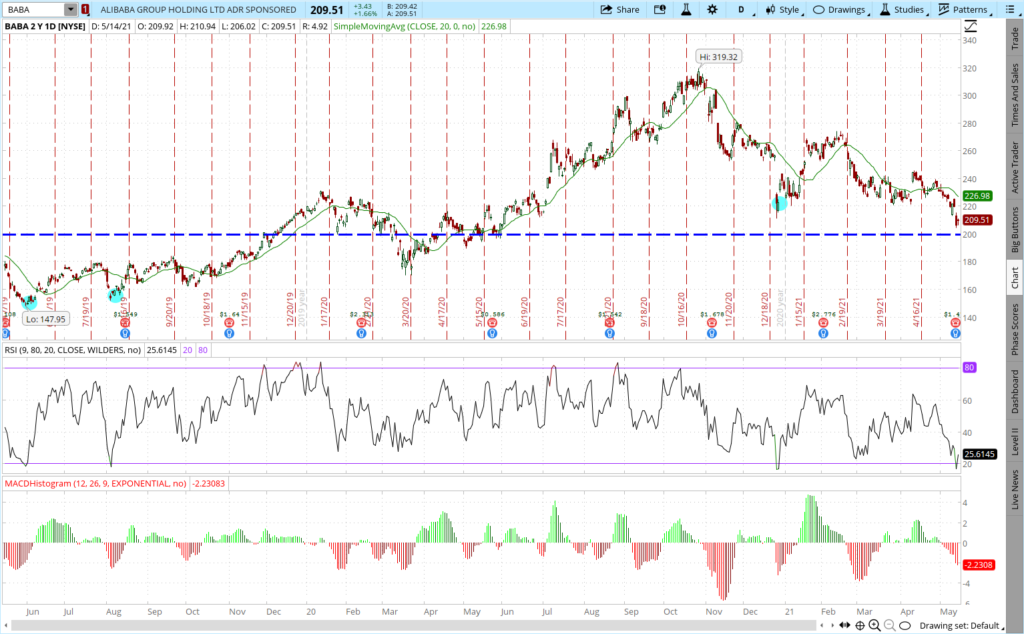Click the hamburger list icon at toolbar's far right

pos(1013,9)
